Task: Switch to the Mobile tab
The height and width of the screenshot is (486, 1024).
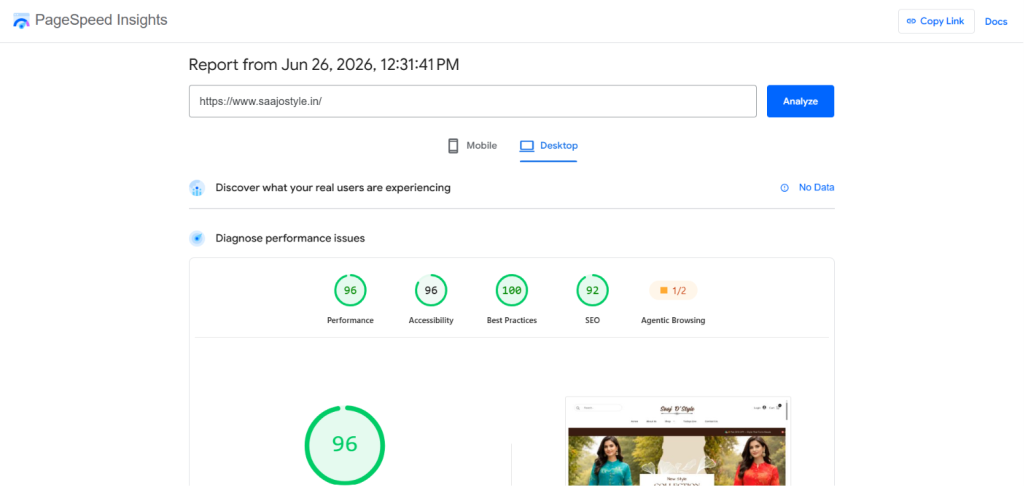Action: pos(472,146)
